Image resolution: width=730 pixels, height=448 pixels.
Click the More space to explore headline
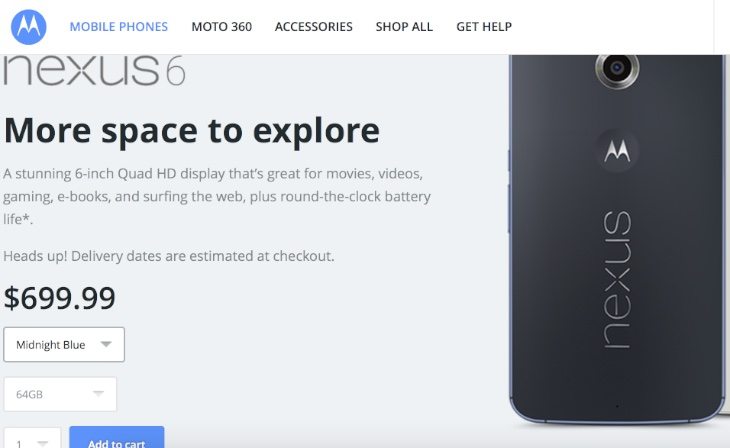(192, 131)
